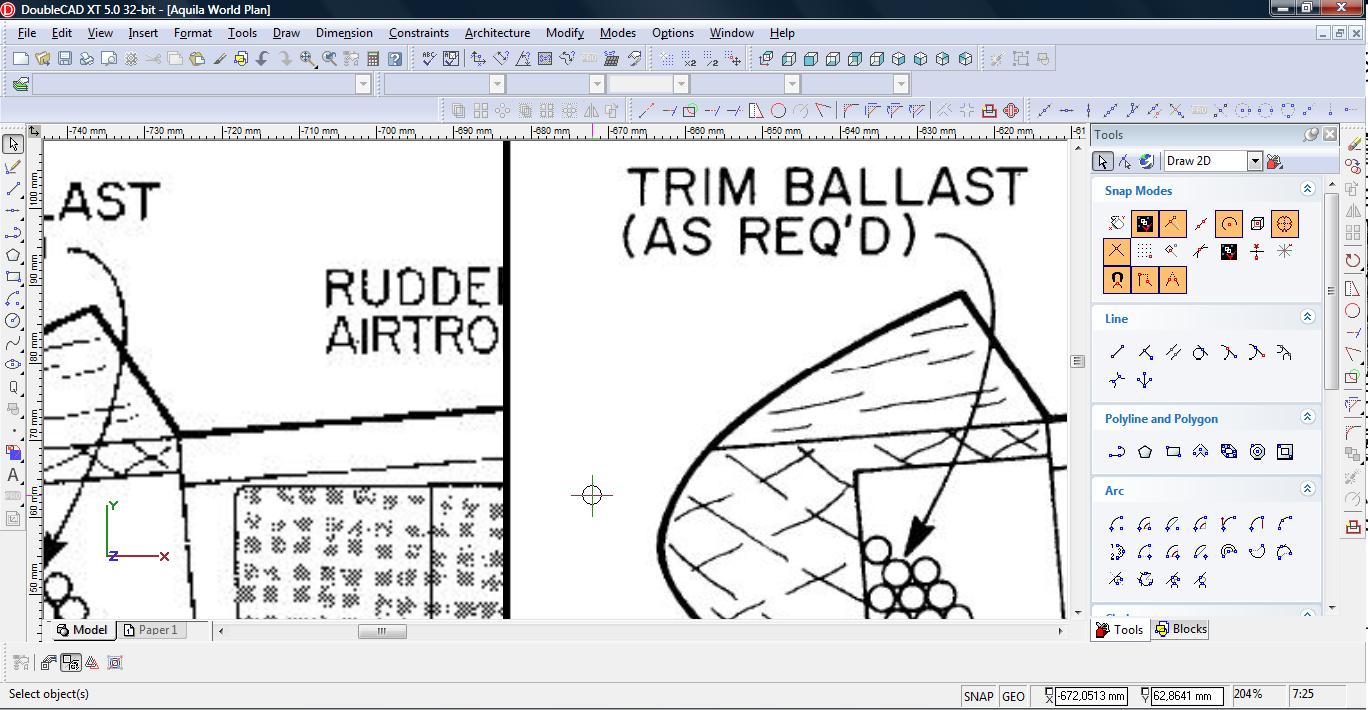Switch to the Blocks panel tab

pyautogui.click(x=1181, y=629)
